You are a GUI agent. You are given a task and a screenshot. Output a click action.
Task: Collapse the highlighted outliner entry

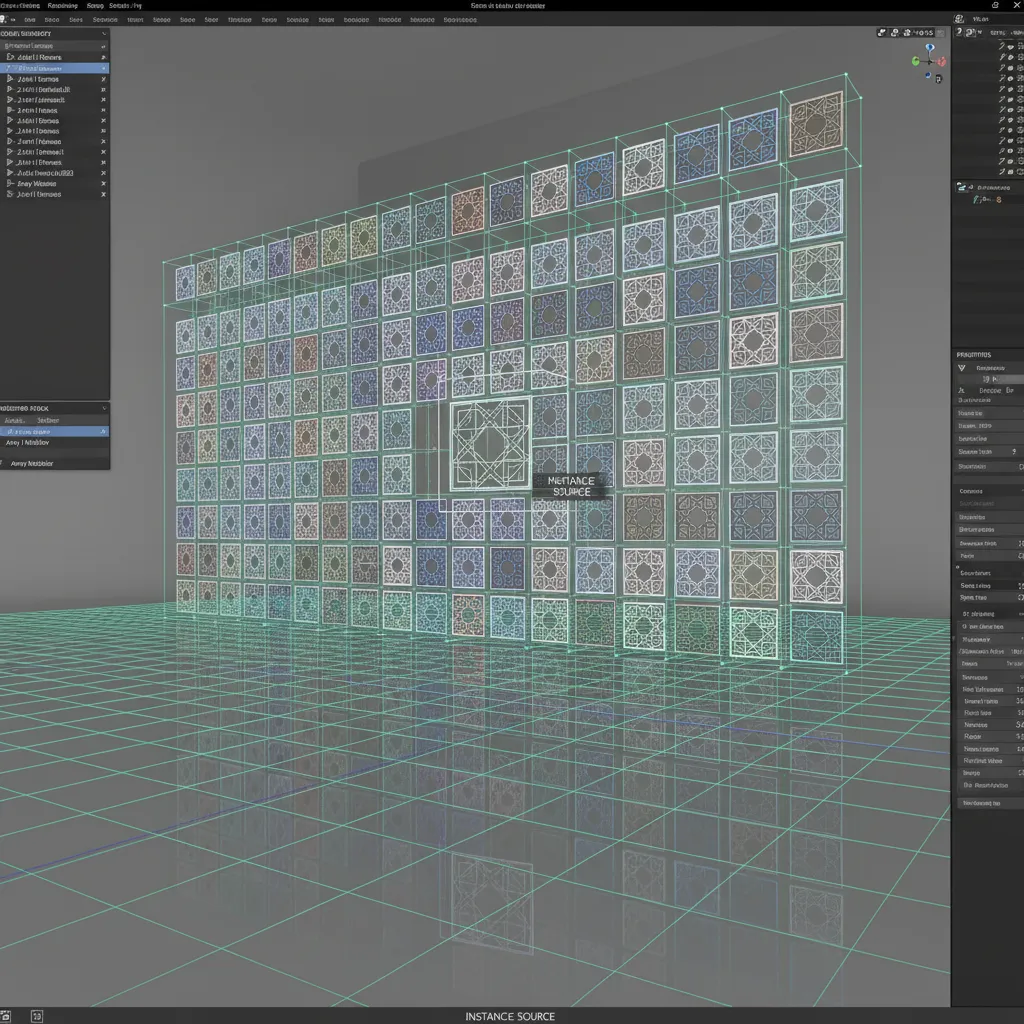9,67
